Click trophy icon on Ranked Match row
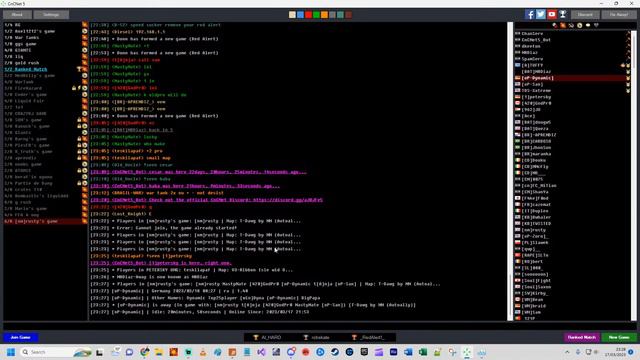640x360 pixels. pyautogui.click(x=80, y=69)
